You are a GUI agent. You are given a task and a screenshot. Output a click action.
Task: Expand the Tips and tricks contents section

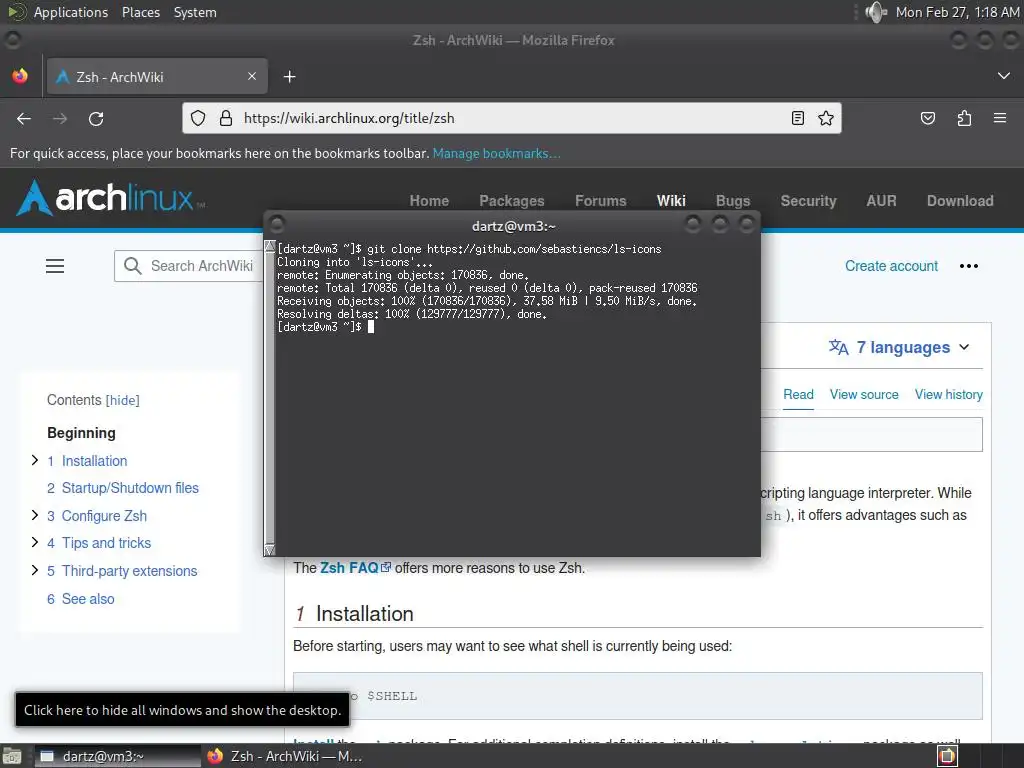(x=35, y=542)
